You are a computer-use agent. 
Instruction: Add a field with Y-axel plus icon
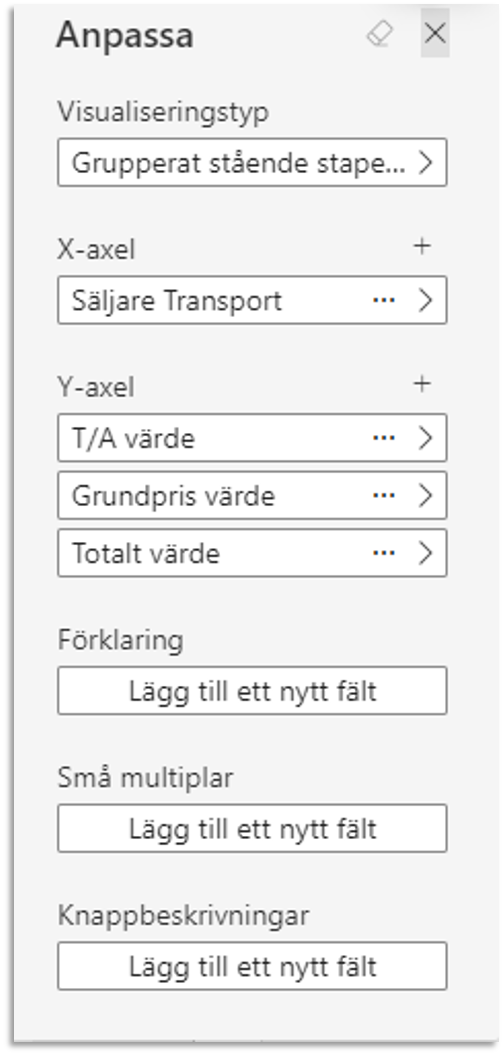tap(422, 384)
